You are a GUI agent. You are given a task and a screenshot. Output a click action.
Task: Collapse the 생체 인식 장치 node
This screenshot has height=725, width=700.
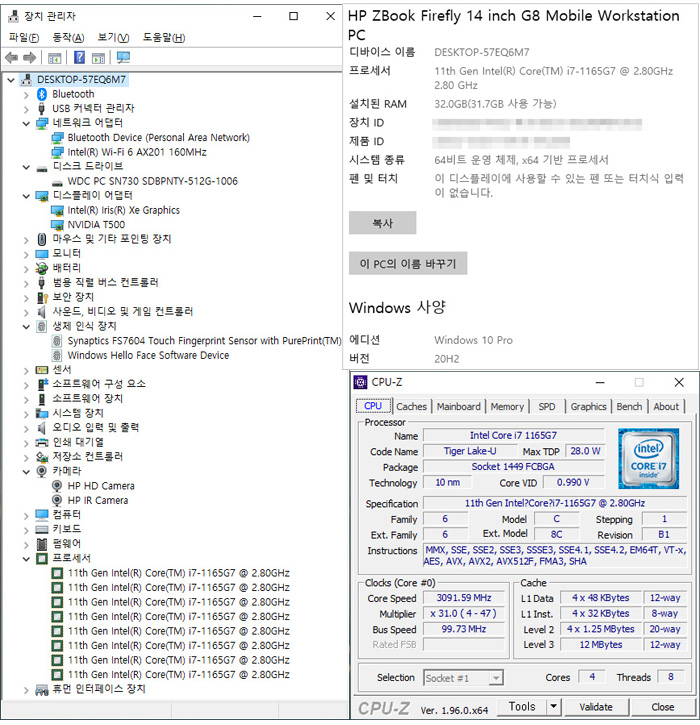pyautogui.click(x=26, y=326)
